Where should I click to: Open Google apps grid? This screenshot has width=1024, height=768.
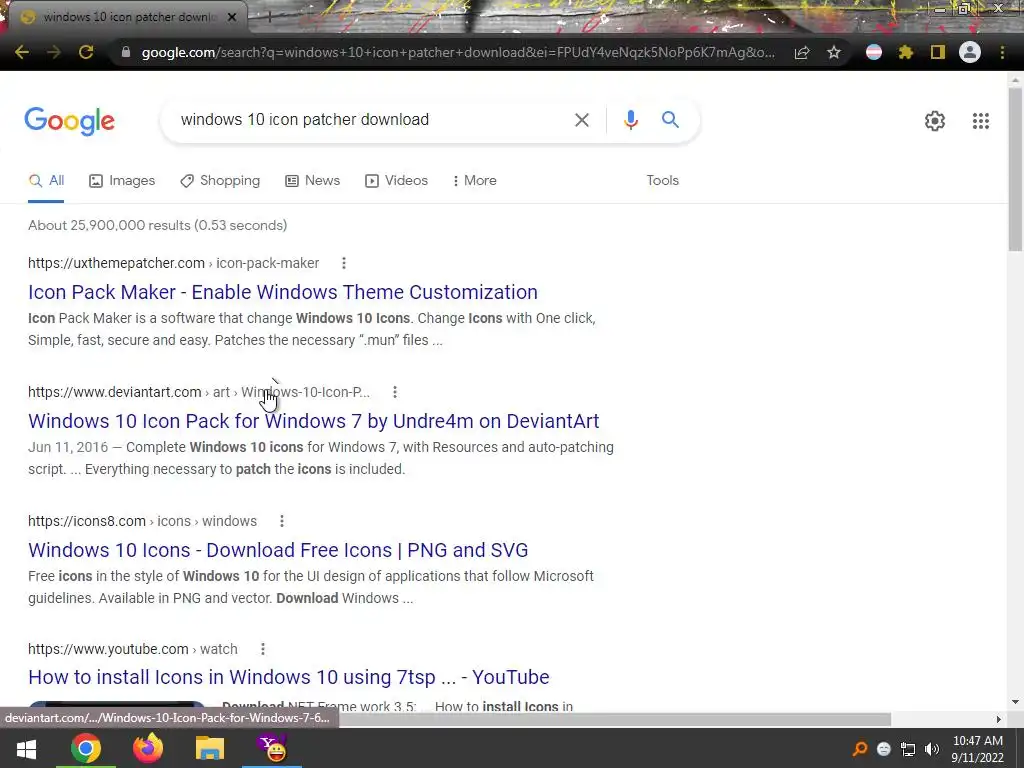click(x=981, y=121)
